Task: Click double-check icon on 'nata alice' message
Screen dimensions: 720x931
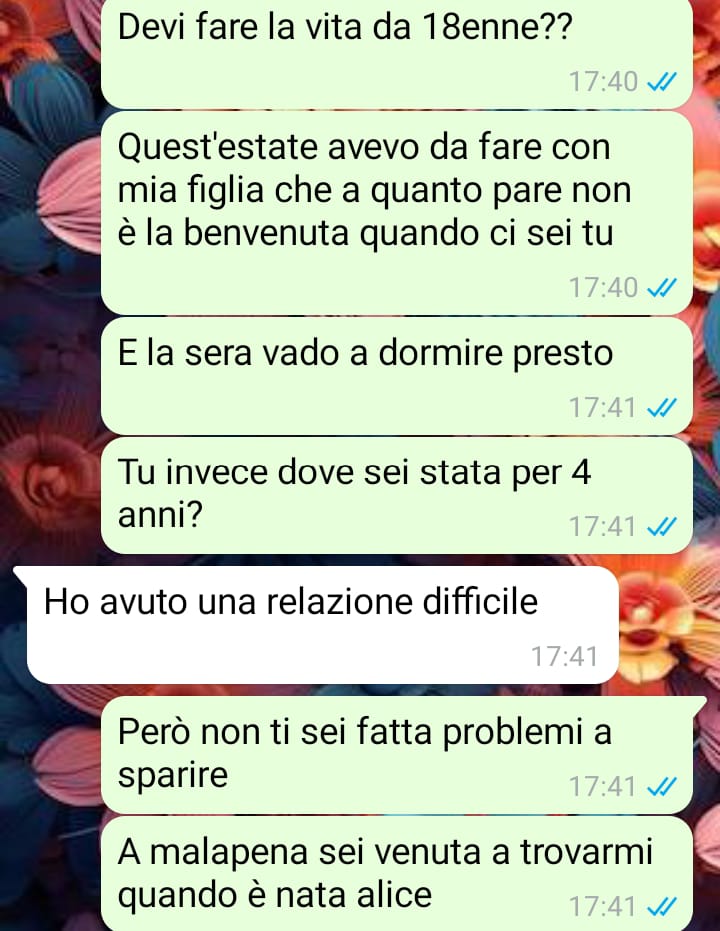Action: click(x=661, y=907)
